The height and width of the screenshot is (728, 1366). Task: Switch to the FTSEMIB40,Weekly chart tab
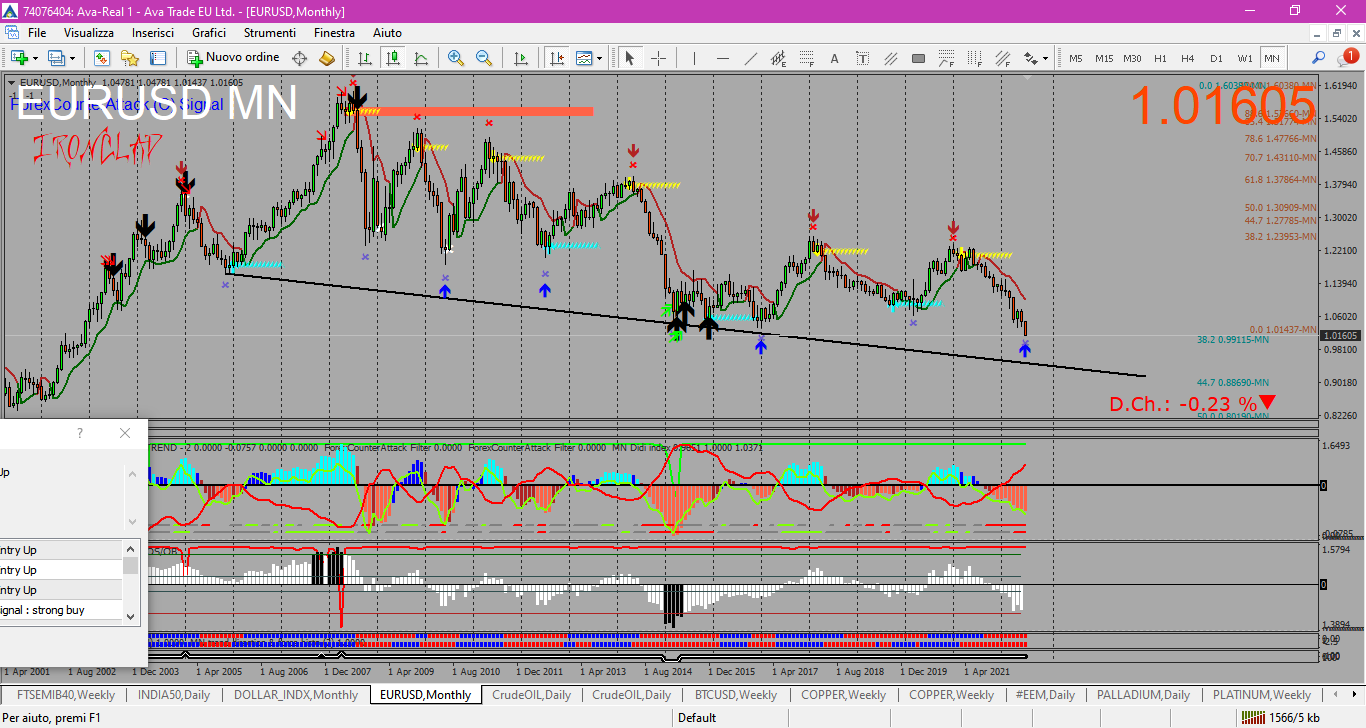coord(65,694)
